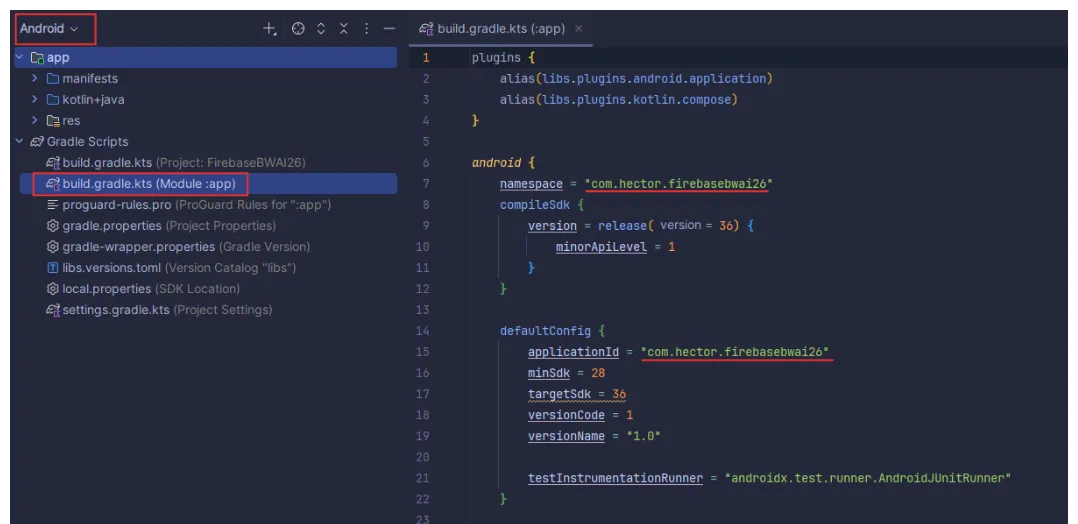Click the add new file plus icon
Image resolution: width=1078 pixels, height=524 pixels.
270,28
